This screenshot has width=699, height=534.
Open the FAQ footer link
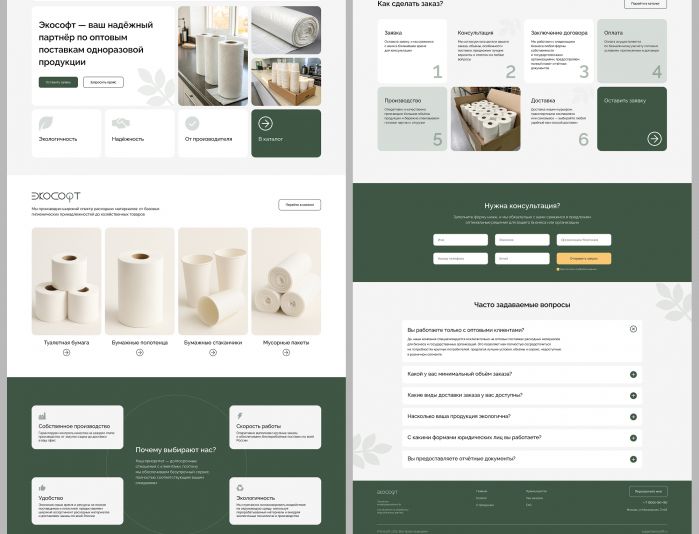pyautogui.click(x=529, y=505)
